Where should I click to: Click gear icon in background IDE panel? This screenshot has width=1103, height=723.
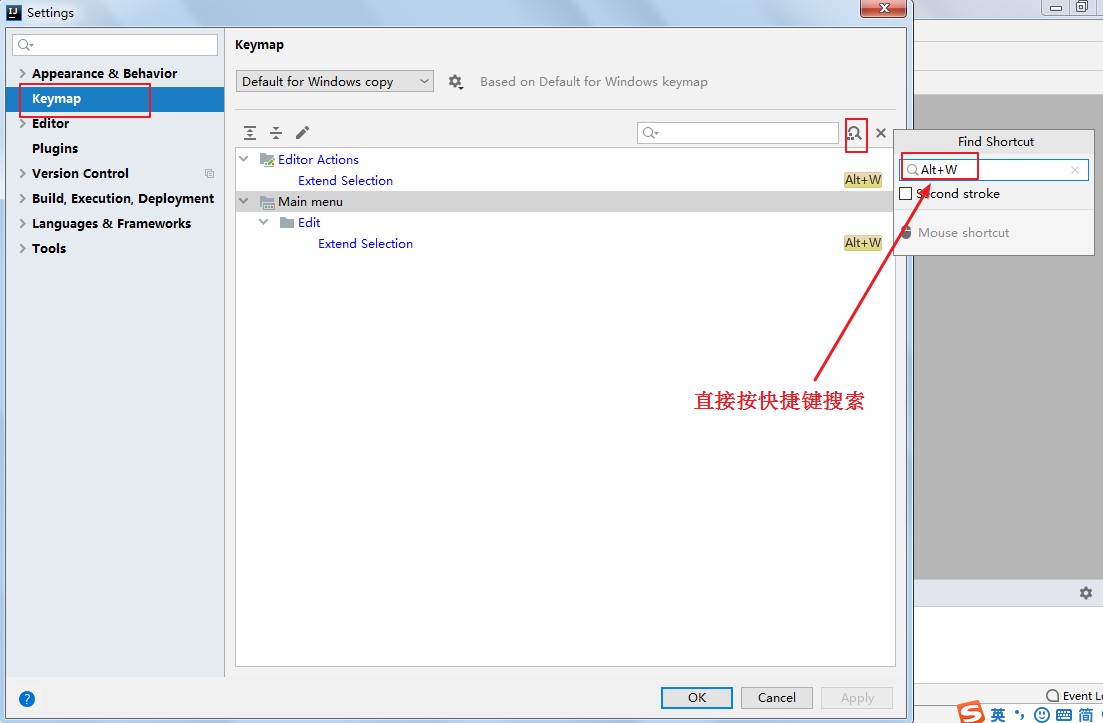[1086, 593]
